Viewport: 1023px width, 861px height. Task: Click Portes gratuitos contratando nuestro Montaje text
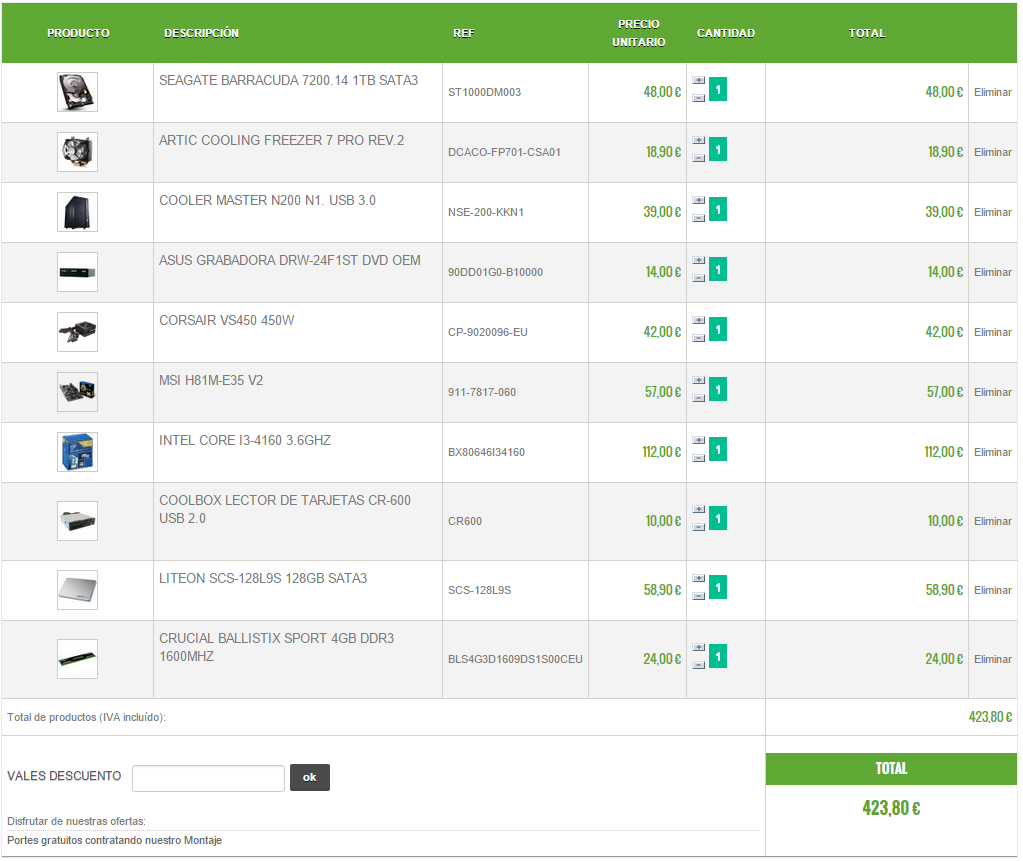pos(114,841)
